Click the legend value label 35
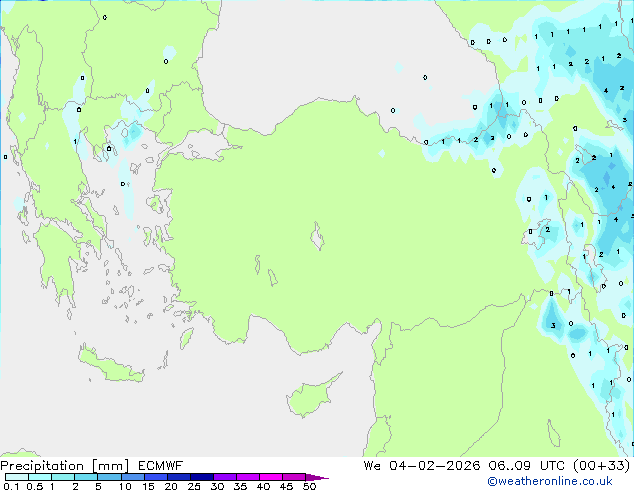 [241, 487]
